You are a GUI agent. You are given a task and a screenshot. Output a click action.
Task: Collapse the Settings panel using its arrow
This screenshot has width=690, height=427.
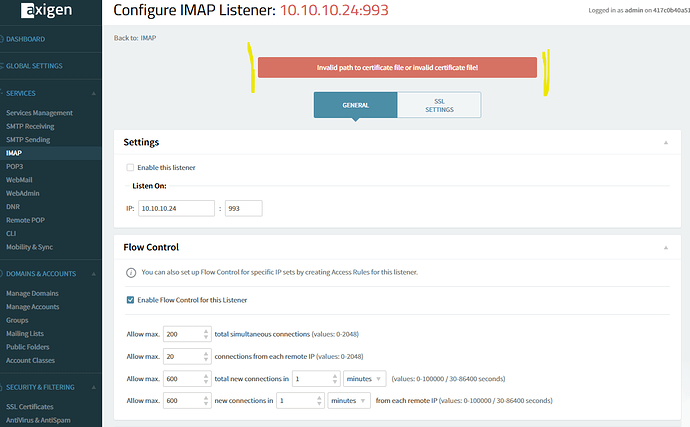click(666, 143)
